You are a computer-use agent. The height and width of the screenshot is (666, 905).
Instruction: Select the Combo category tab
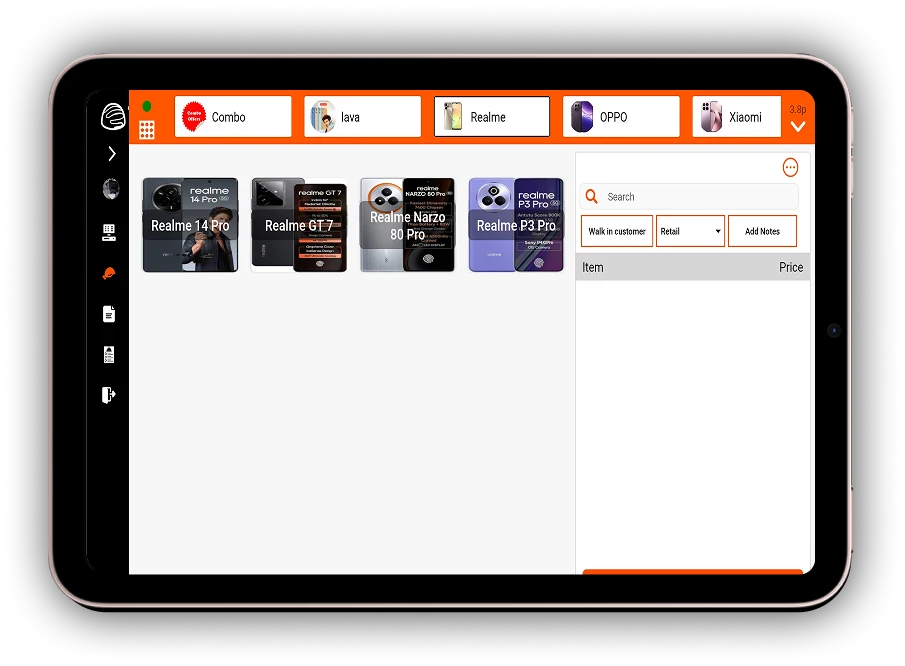pos(233,117)
